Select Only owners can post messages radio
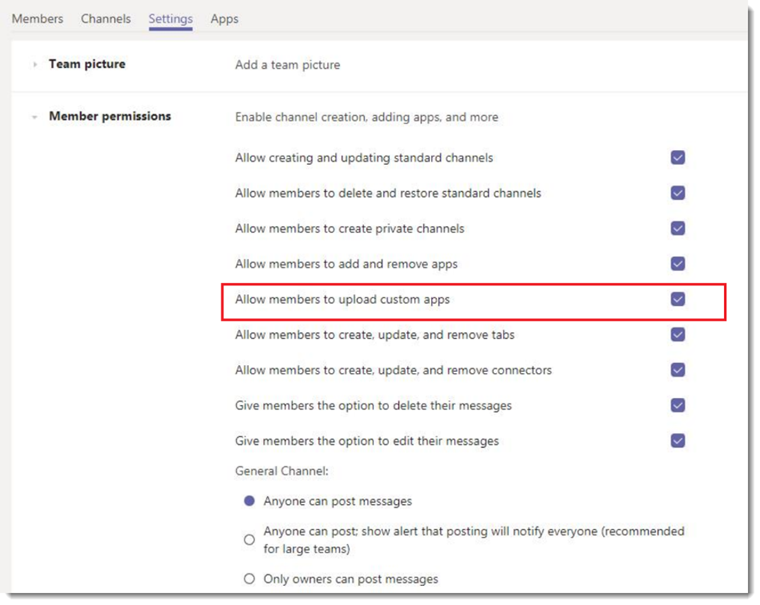The height and width of the screenshot is (605, 760). (249, 578)
